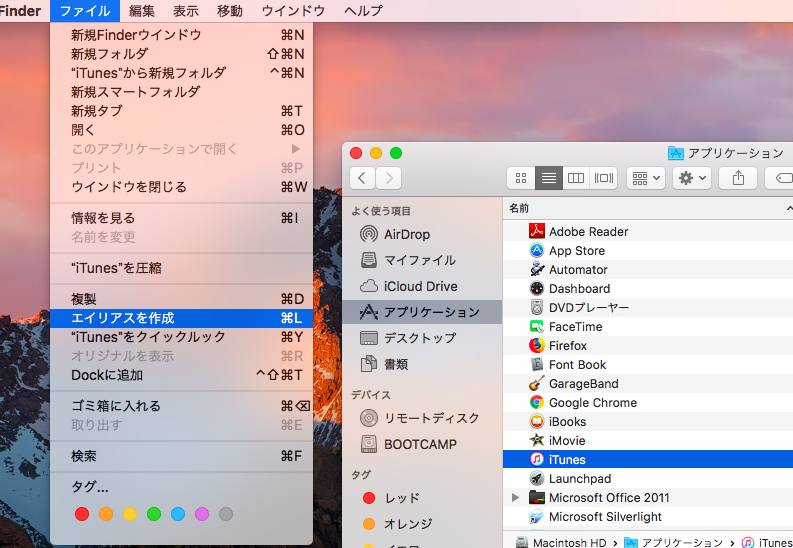The width and height of the screenshot is (793, 548).
Task: Open the BOOTCAMP drive in sidebar
Action: point(422,444)
